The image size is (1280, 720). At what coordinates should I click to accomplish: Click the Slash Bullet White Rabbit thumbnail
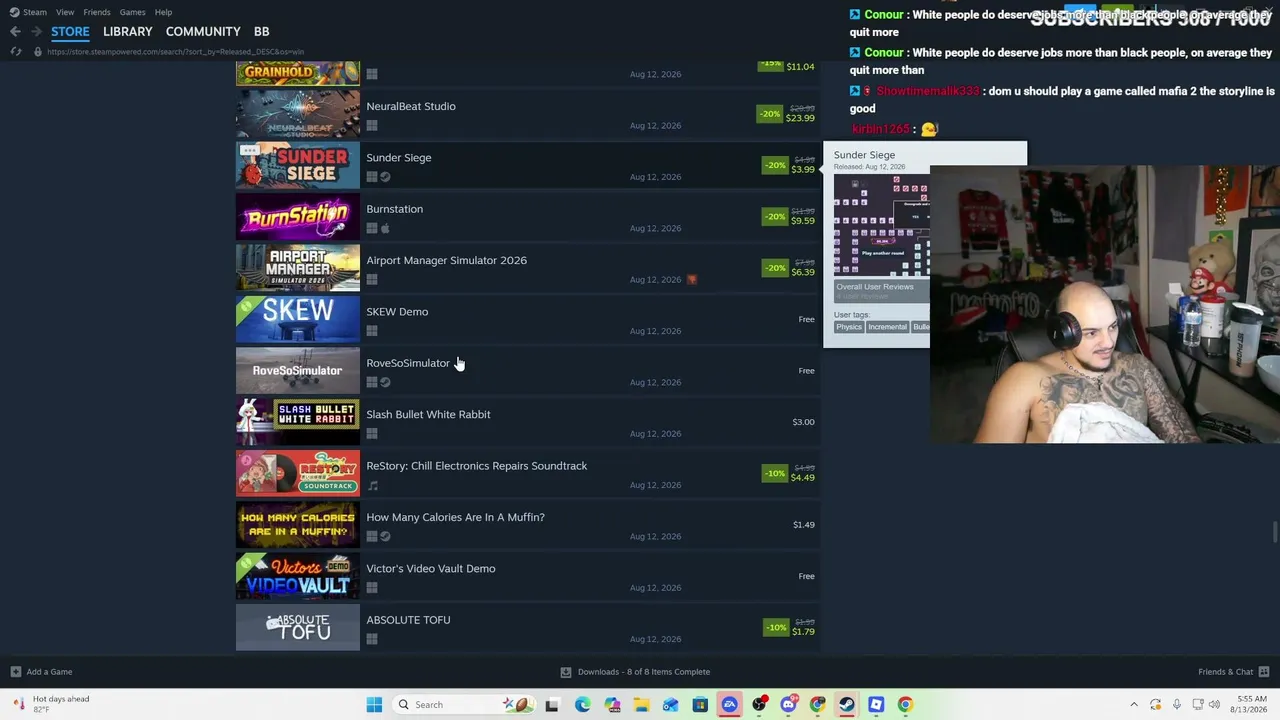tap(298, 423)
